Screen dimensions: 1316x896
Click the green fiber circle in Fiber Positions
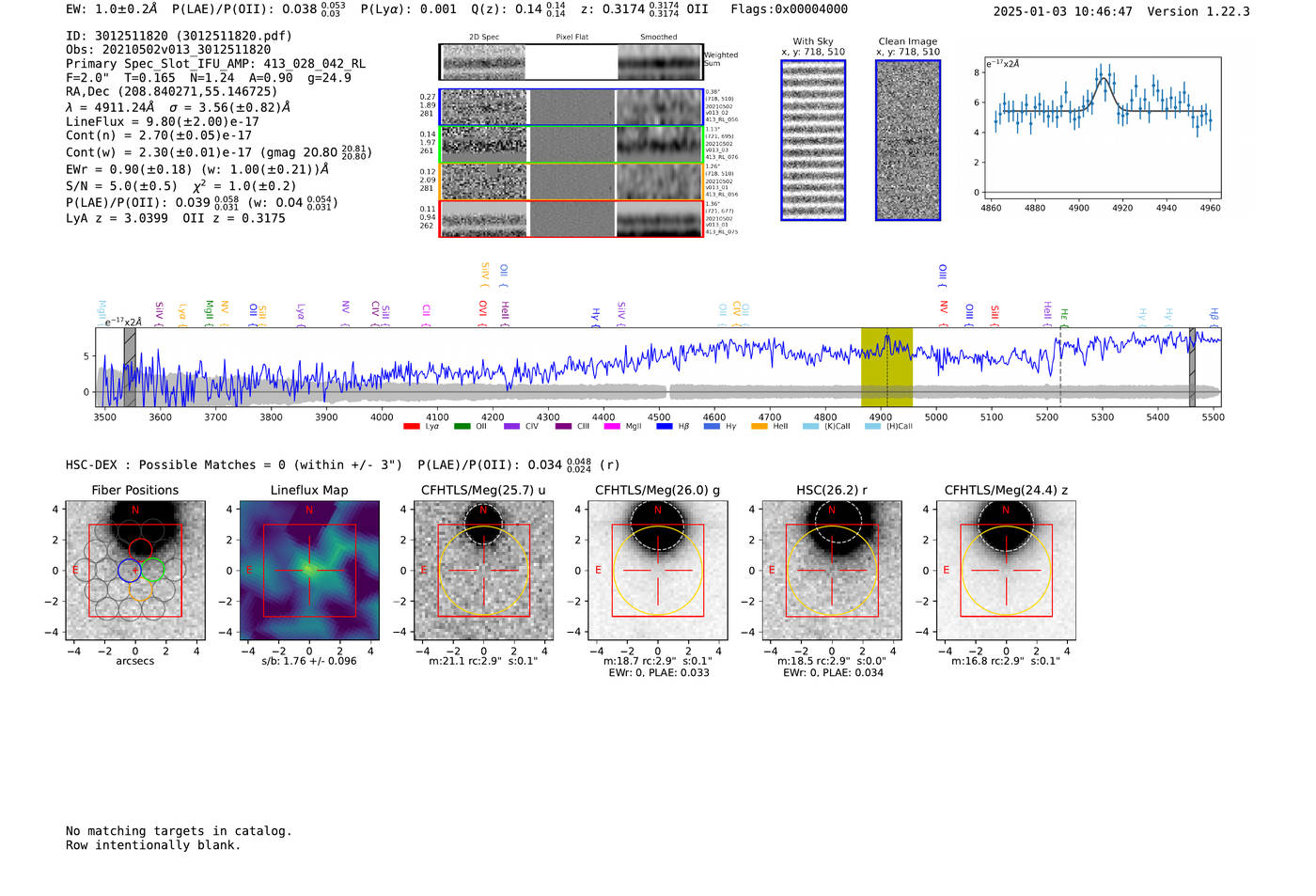click(153, 570)
